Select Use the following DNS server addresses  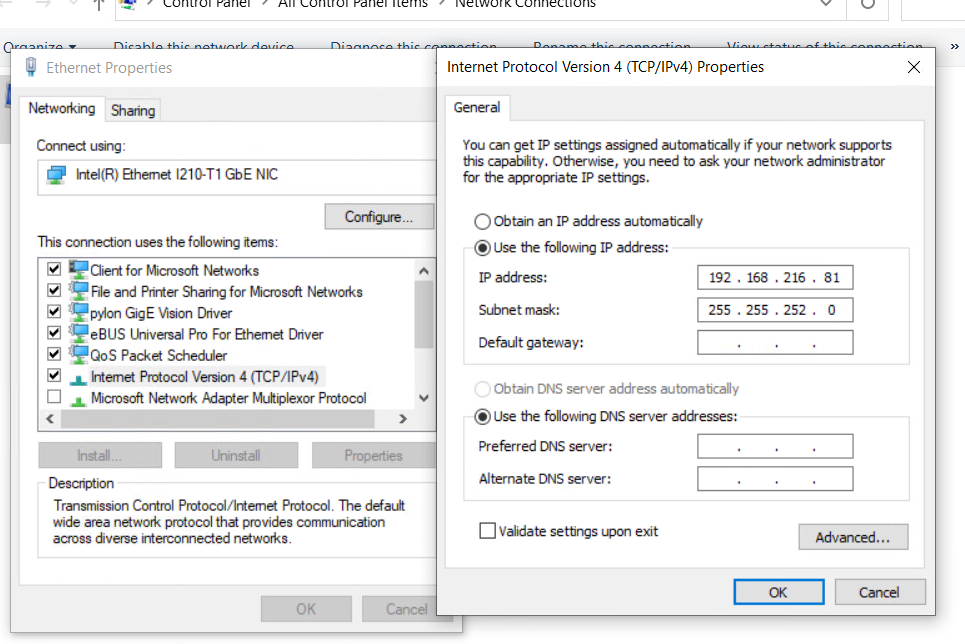[482, 417]
